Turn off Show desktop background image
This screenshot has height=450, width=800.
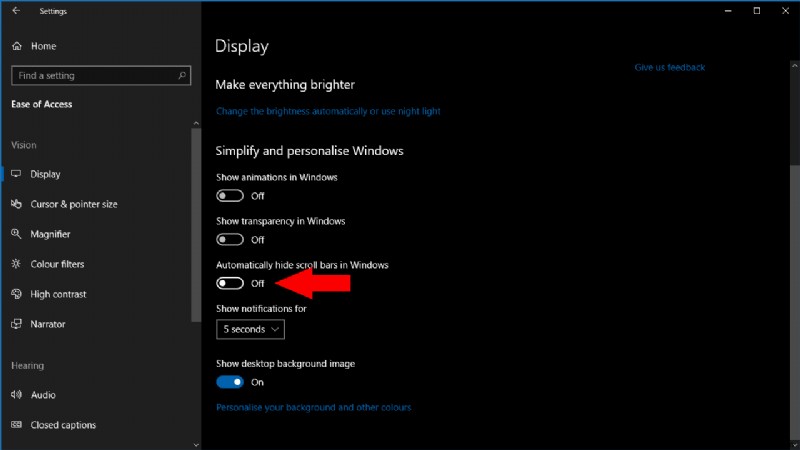coord(230,382)
